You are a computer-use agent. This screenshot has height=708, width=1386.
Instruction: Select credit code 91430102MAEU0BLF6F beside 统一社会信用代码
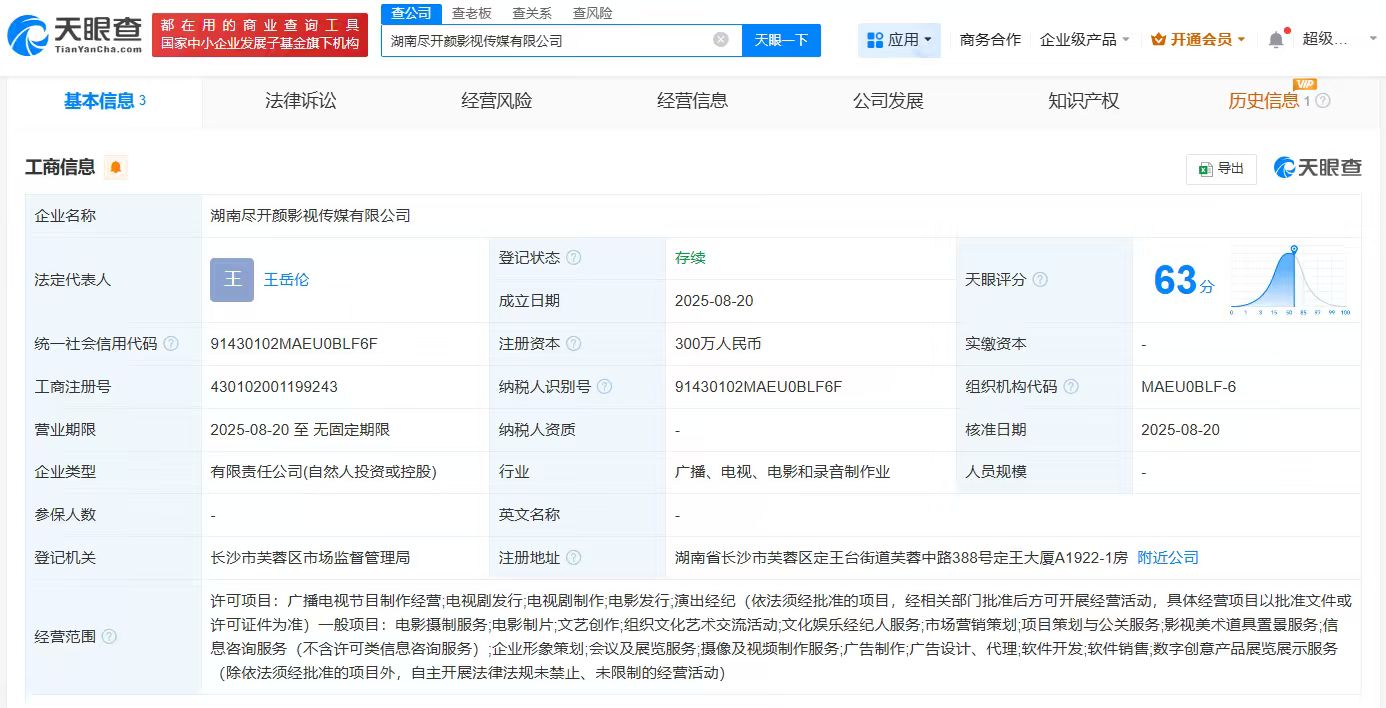tap(294, 344)
